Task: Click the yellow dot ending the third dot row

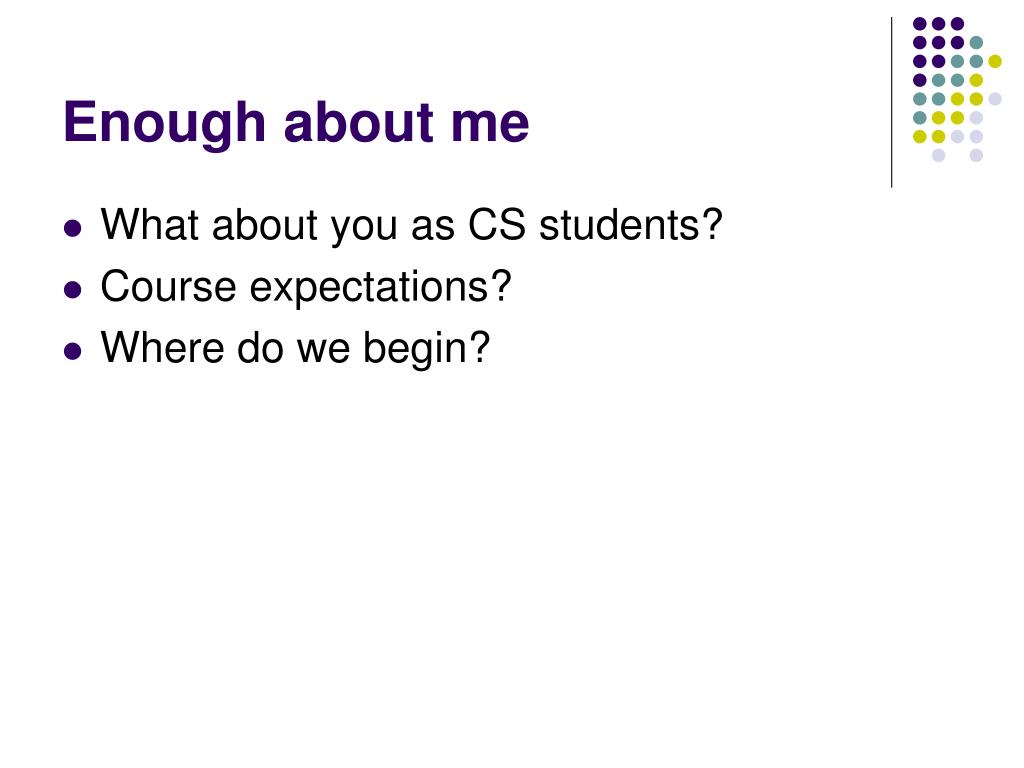Action: click(x=995, y=61)
